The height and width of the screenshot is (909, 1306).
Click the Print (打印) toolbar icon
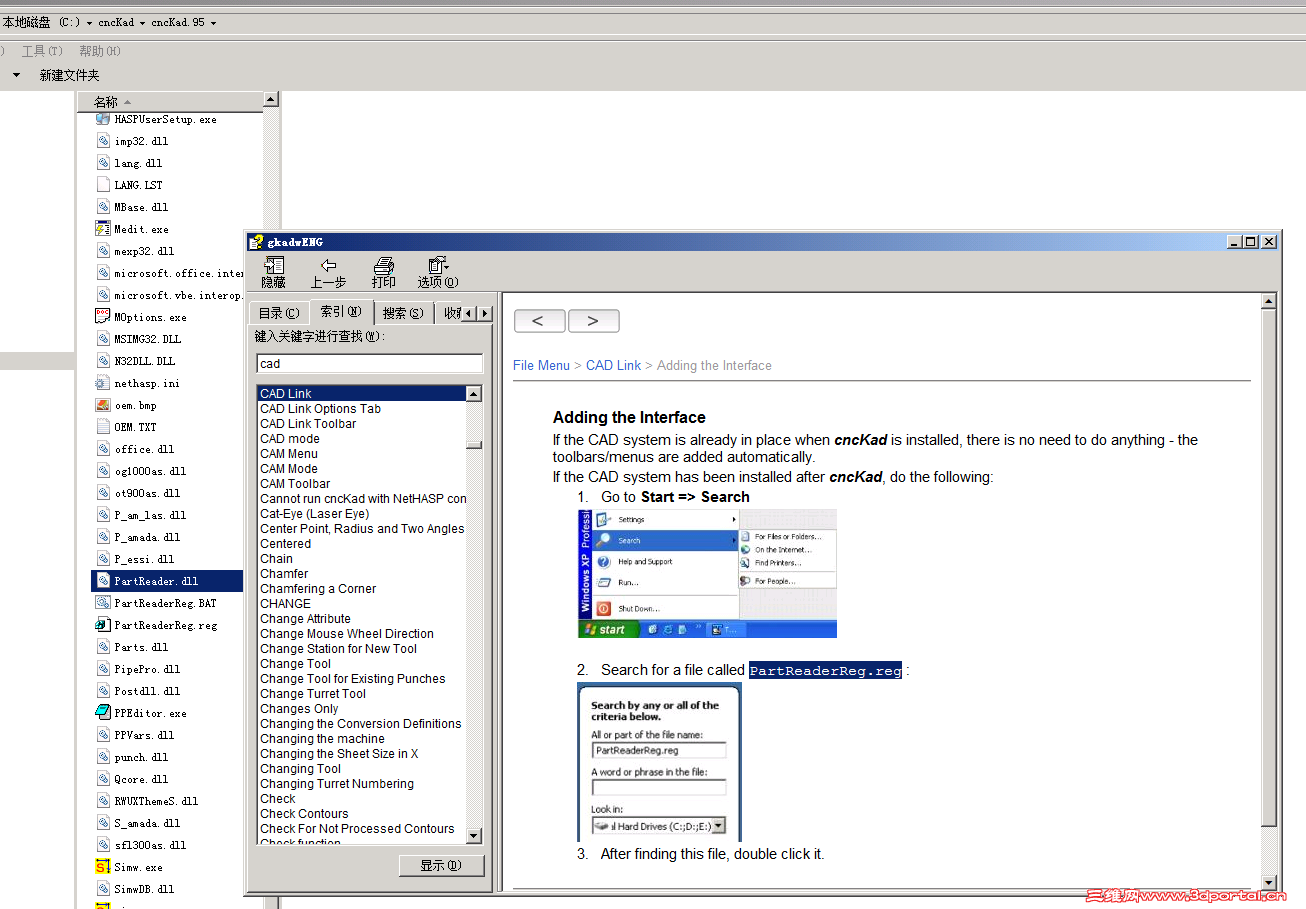pyautogui.click(x=383, y=265)
